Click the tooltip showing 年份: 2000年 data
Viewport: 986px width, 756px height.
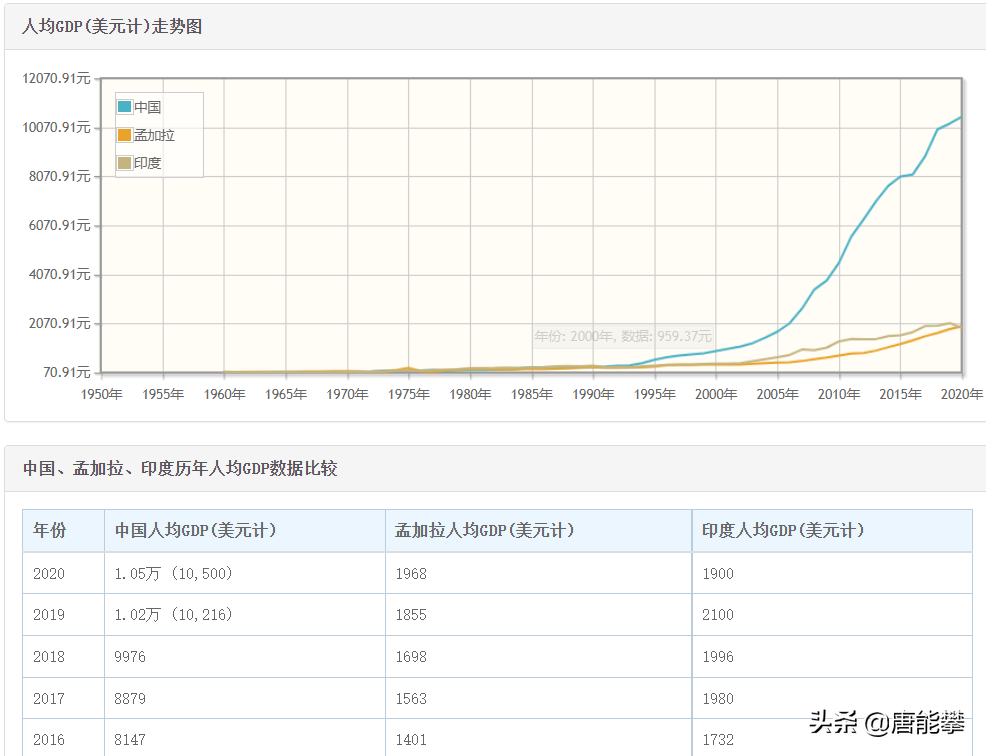coord(625,336)
